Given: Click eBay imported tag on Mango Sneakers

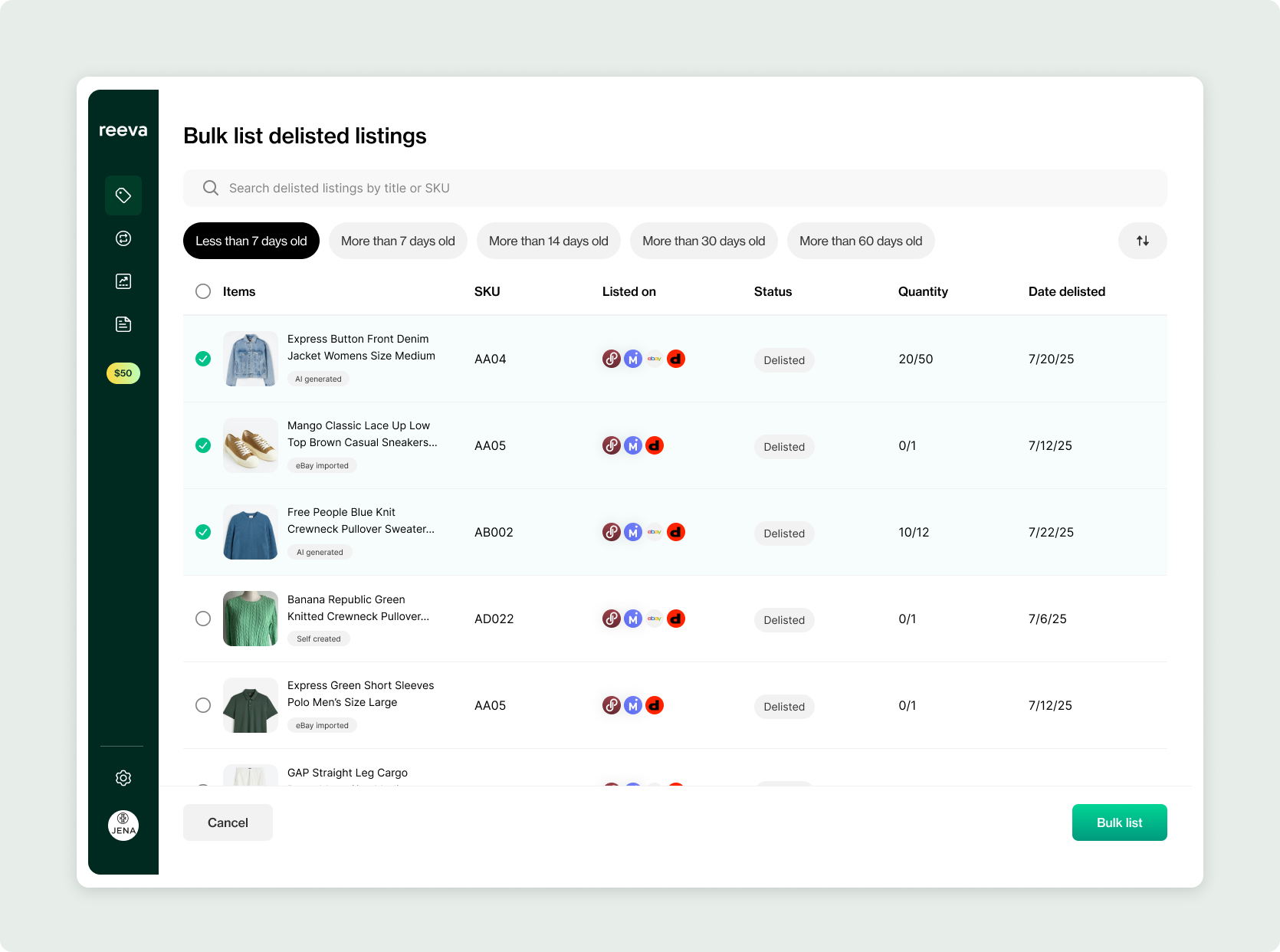Looking at the screenshot, I should [322, 465].
